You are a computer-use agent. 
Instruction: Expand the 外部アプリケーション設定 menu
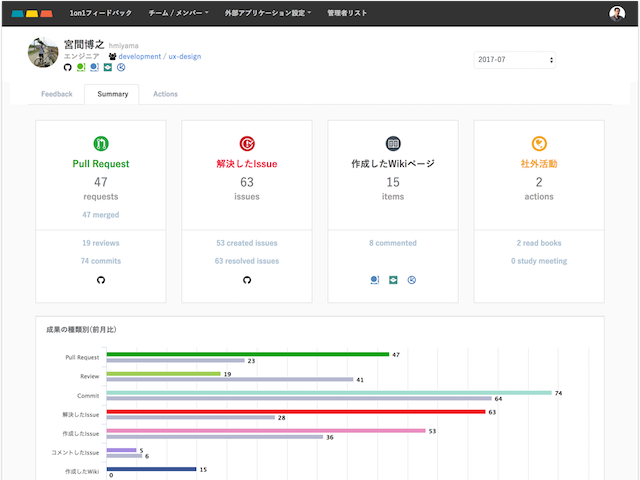[x=268, y=13]
